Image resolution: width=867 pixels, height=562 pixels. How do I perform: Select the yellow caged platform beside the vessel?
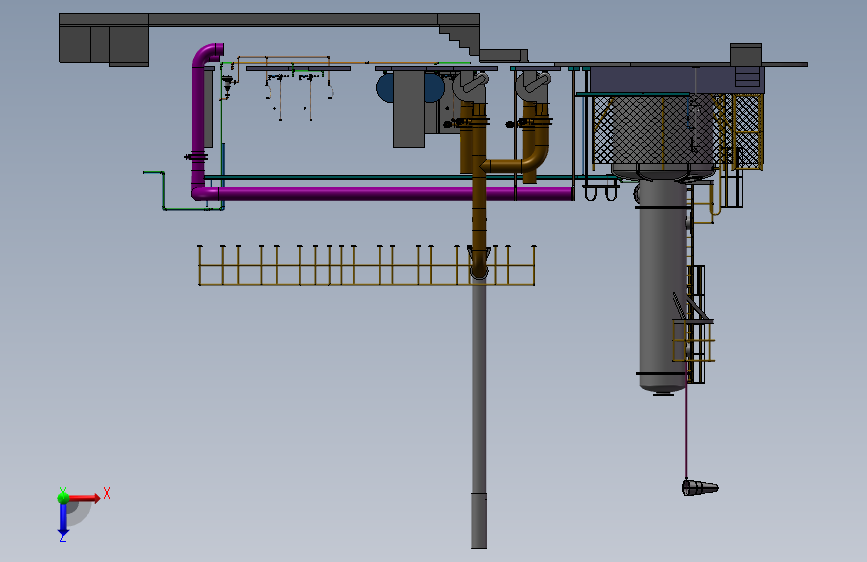[x=693, y=340]
